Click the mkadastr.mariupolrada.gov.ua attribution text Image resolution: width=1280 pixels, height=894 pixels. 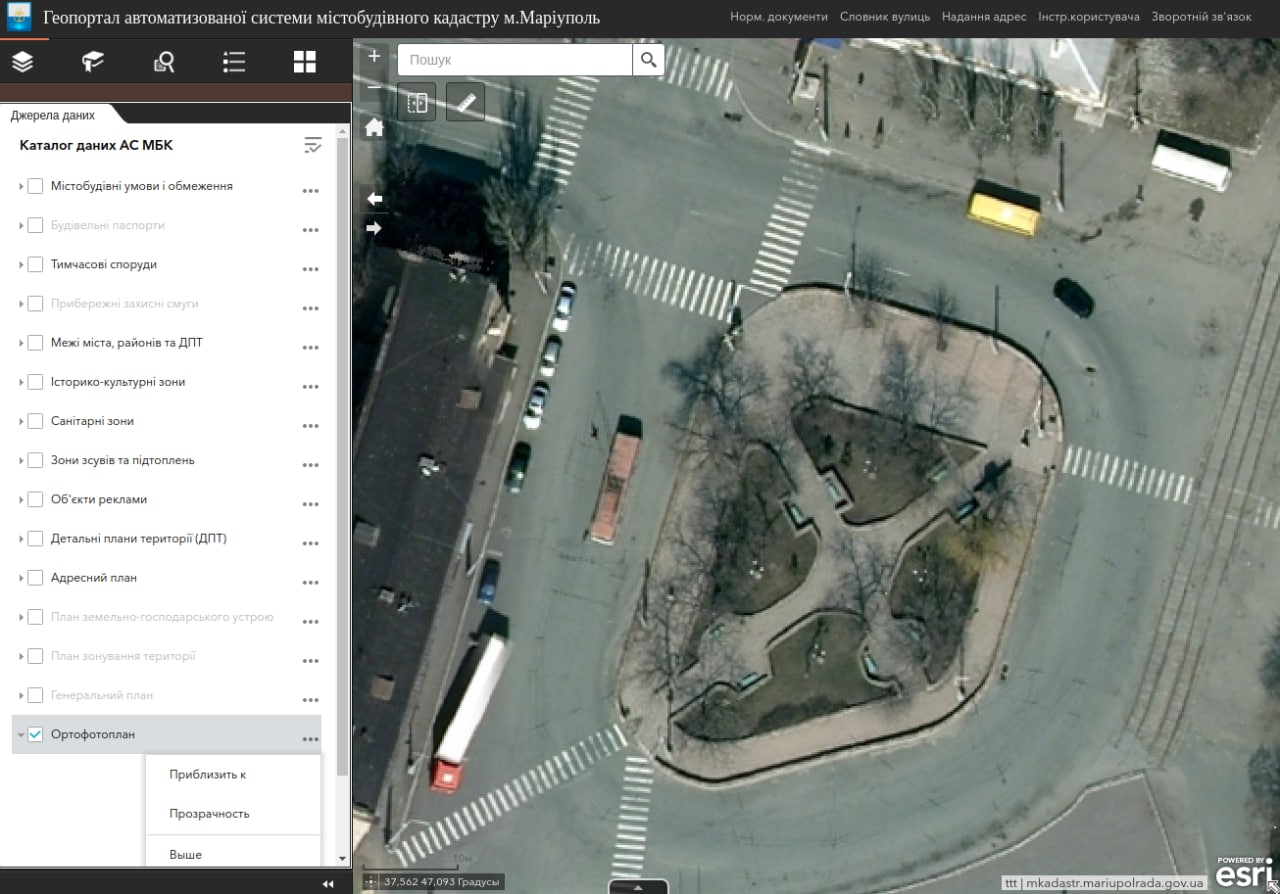[x=1114, y=884]
